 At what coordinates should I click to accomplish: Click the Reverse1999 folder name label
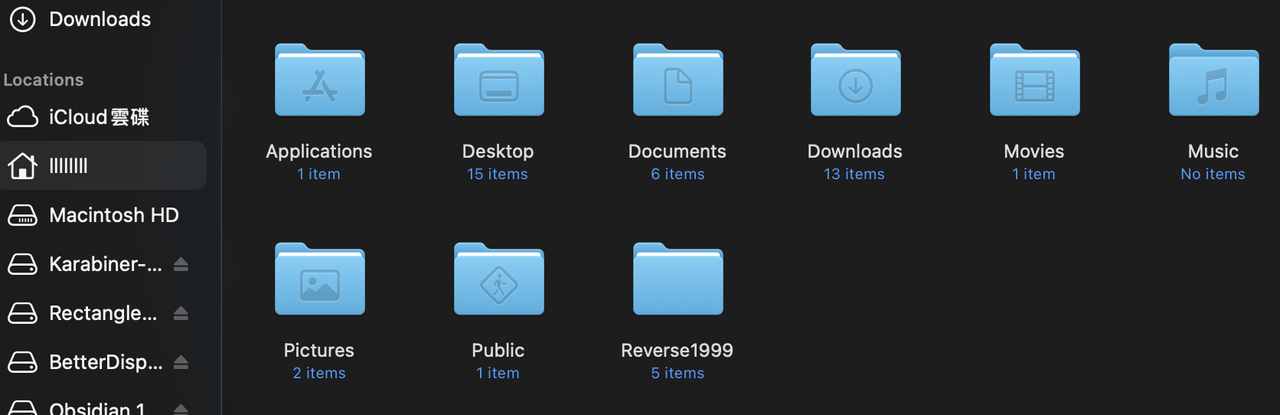point(677,350)
